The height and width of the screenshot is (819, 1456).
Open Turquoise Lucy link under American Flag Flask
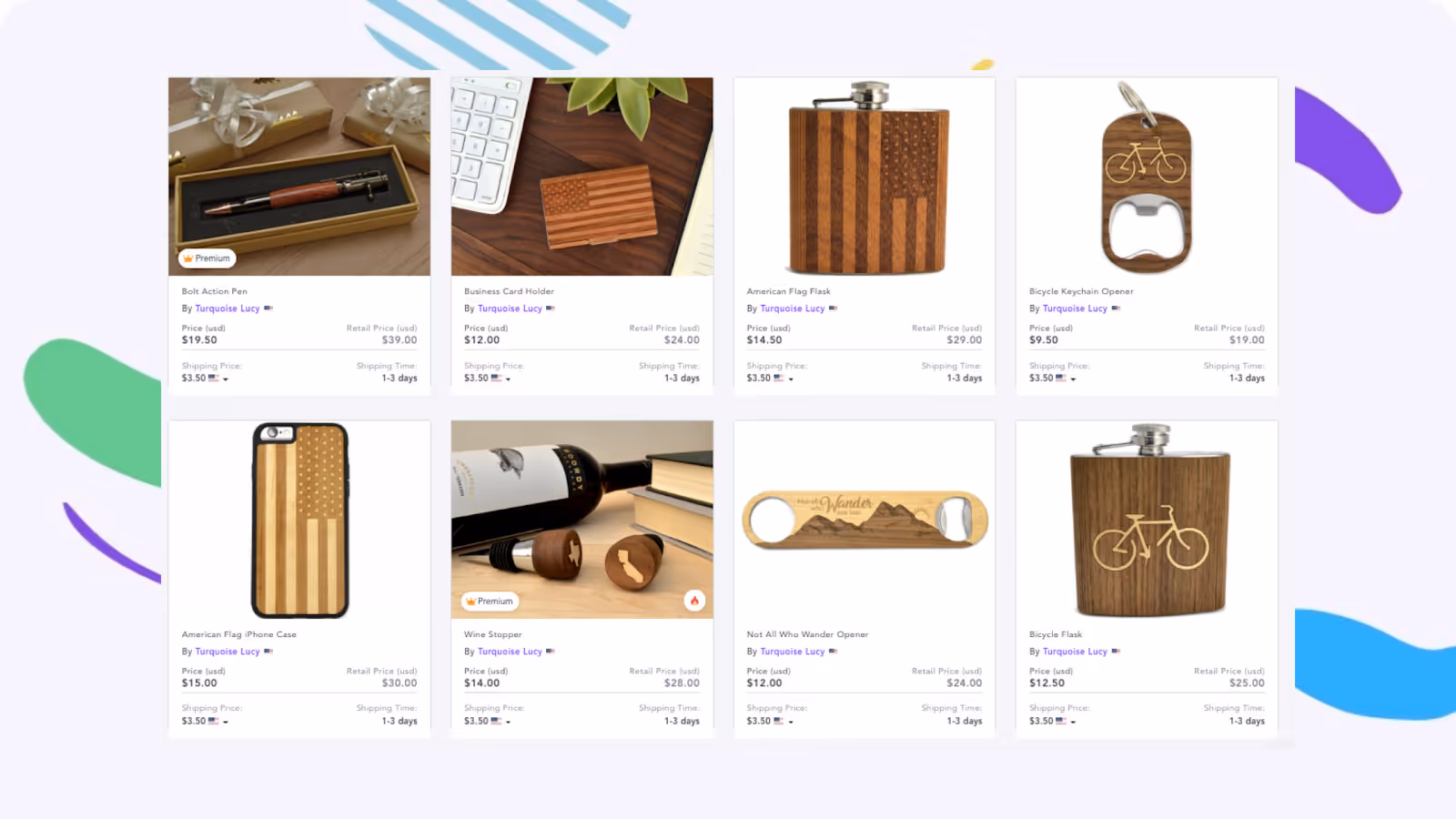793,308
